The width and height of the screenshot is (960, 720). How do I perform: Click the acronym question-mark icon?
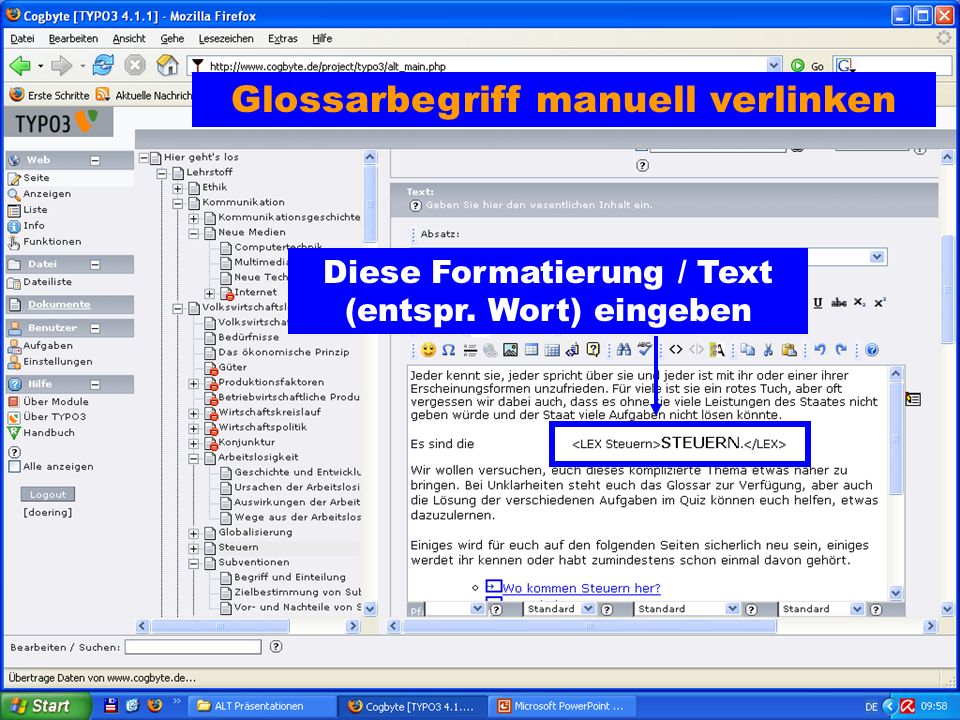pyautogui.click(x=593, y=350)
